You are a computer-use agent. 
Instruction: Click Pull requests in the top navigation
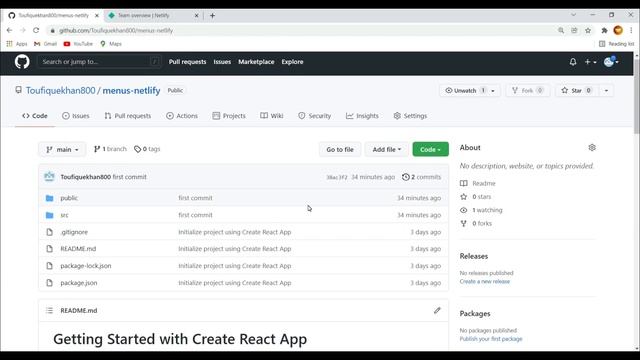187,62
